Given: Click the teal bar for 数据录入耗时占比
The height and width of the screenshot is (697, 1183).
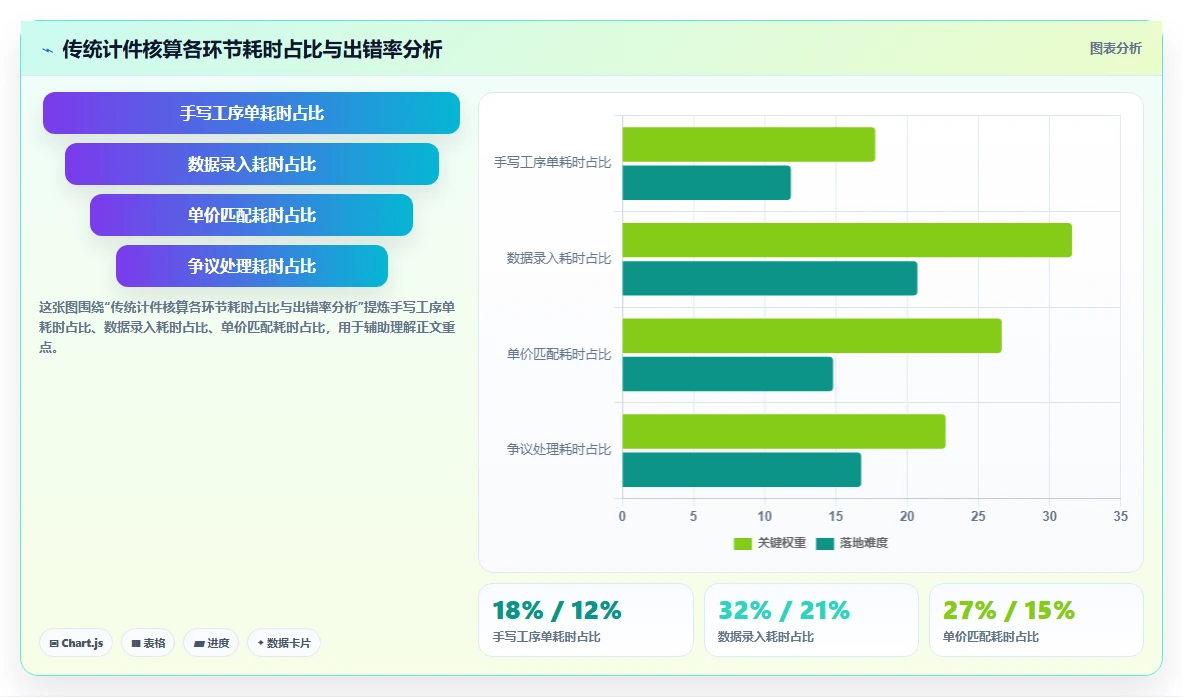Looking at the screenshot, I should point(770,278).
